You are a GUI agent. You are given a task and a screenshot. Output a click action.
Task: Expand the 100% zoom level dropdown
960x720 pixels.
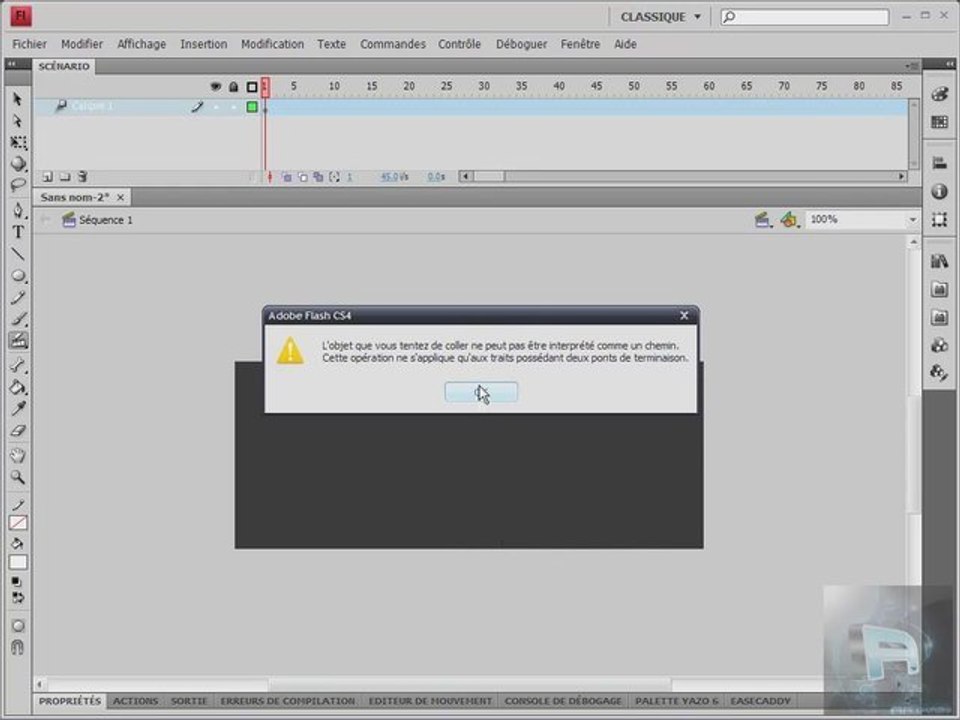(913, 220)
